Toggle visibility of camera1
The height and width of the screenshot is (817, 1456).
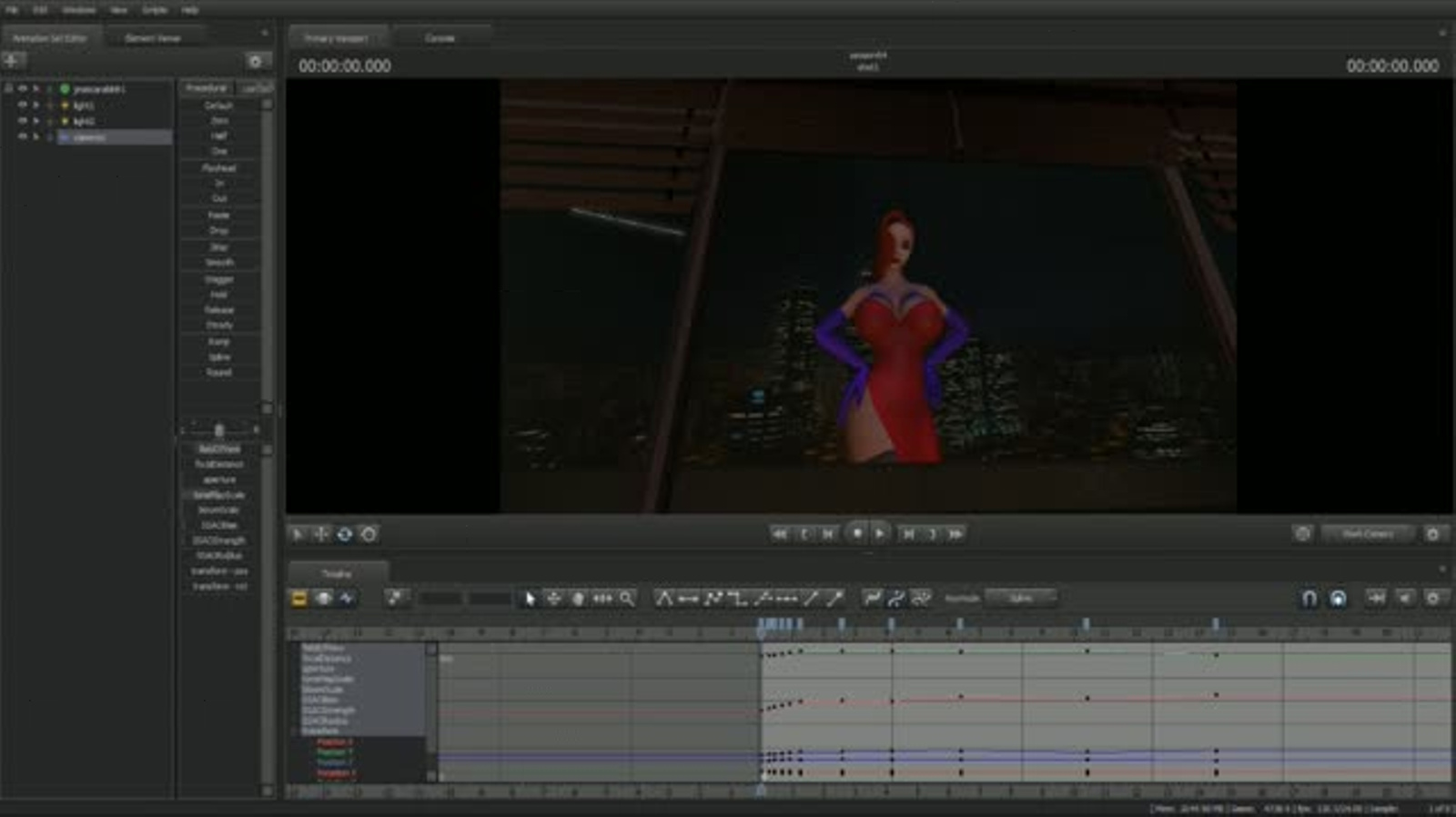coord(23,137)
